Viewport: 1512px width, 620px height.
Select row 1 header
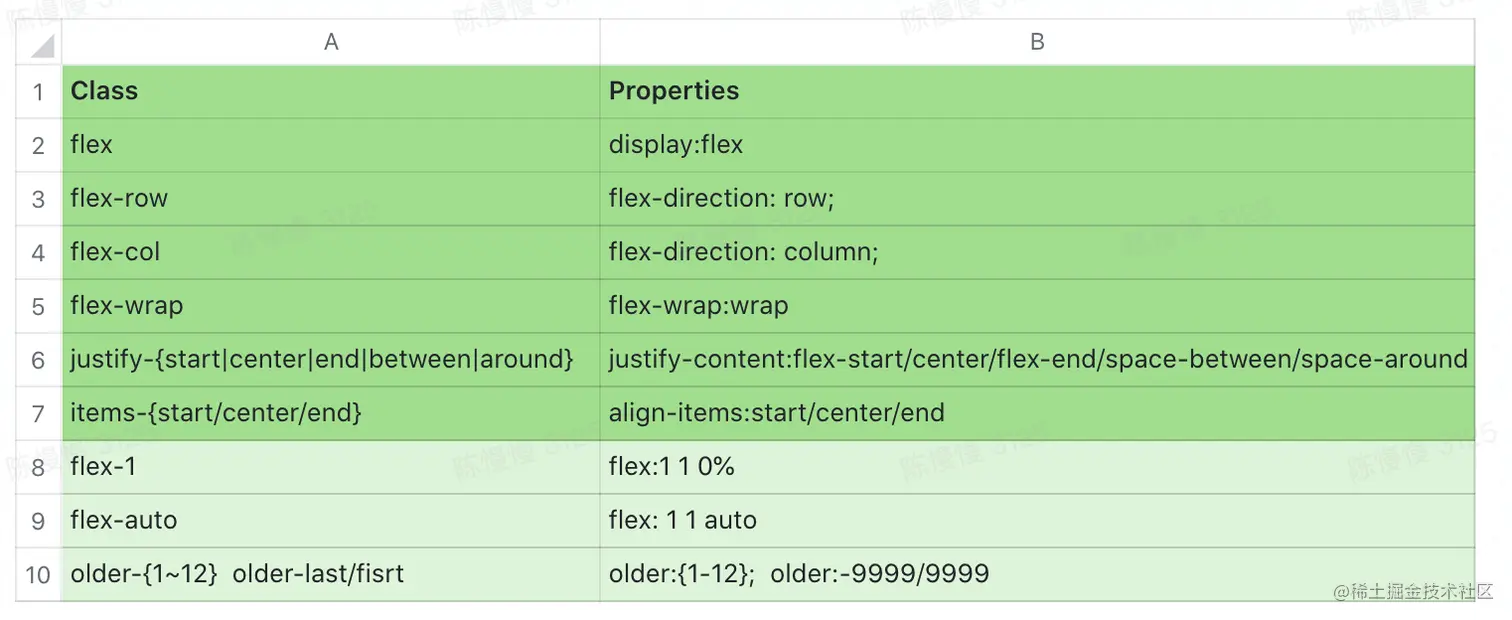38,92
